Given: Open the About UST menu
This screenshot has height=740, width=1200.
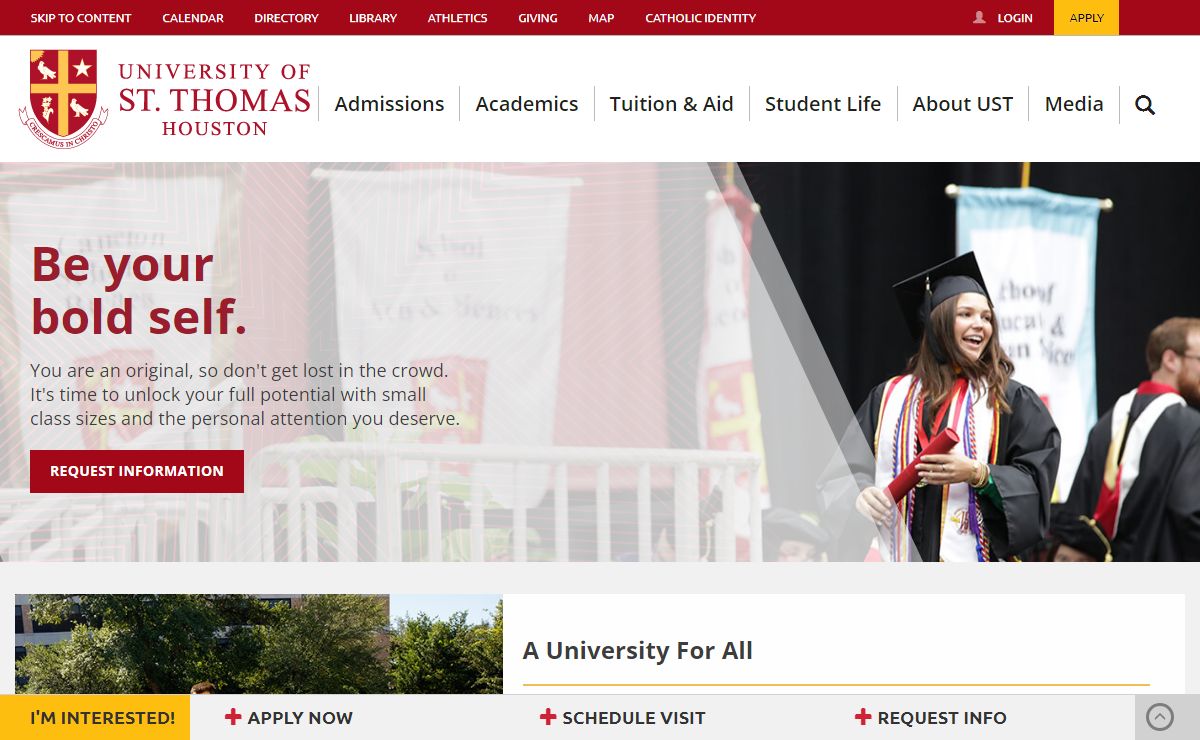Looking at the screenshot, I should [x=963, y=104].
